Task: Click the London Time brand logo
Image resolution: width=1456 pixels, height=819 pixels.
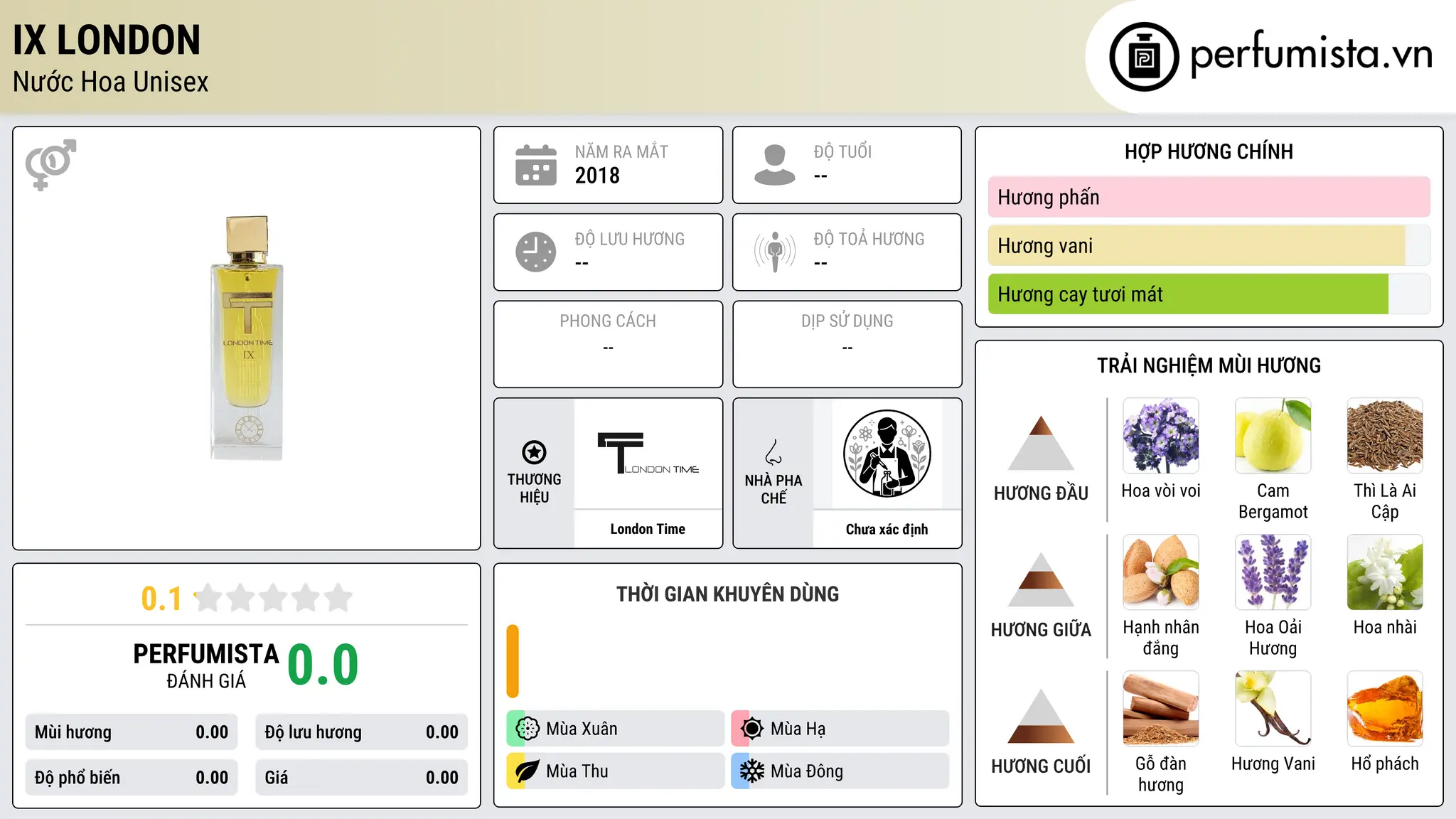Action: pyautogui.click(x=648, y=453)
